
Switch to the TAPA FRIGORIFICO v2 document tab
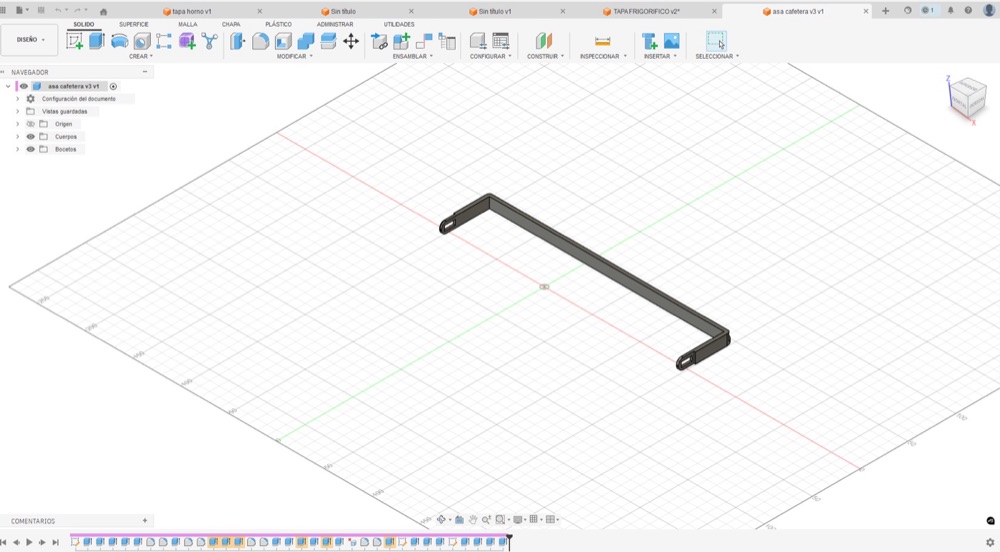pyautogui.click(x=642, y=11)
